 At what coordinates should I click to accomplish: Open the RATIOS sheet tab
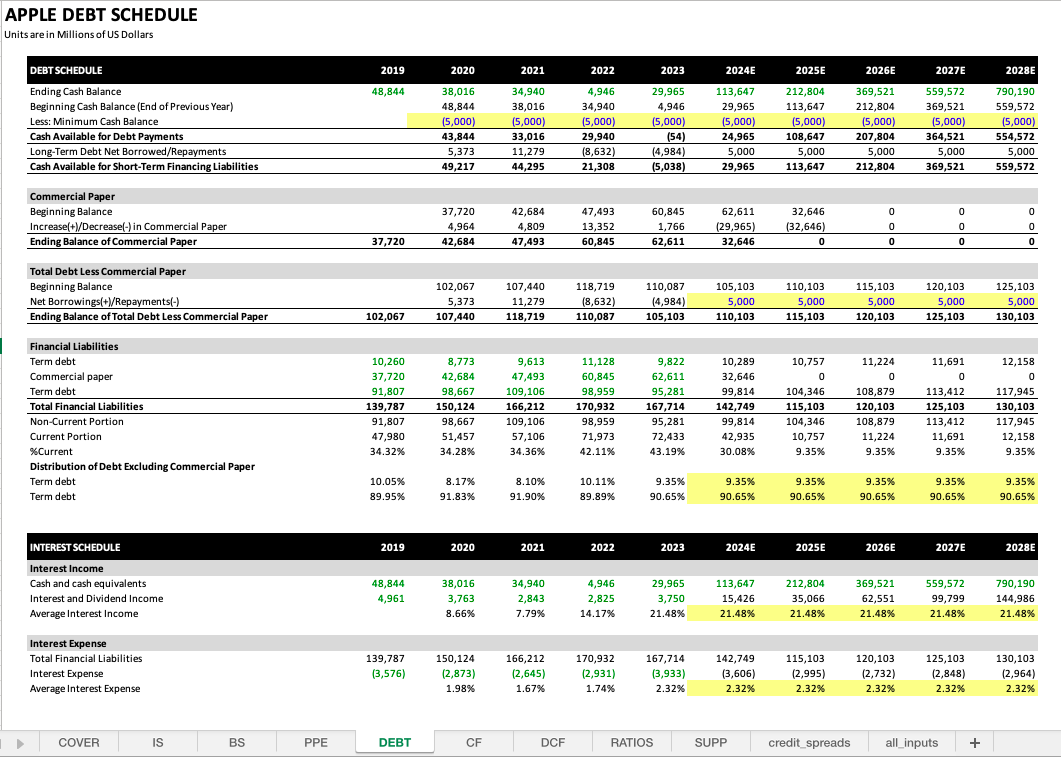(x=631, y=742)
